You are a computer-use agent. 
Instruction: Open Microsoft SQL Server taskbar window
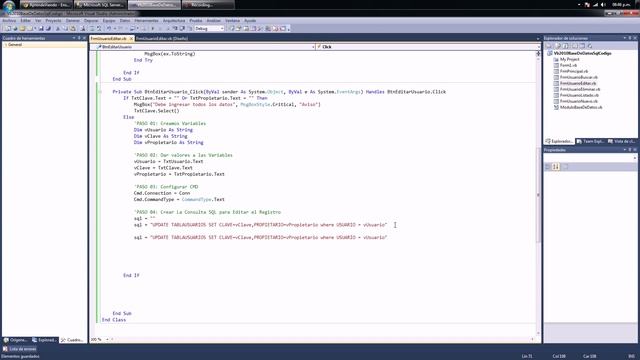pyautogui.click(x=100, y=5)
